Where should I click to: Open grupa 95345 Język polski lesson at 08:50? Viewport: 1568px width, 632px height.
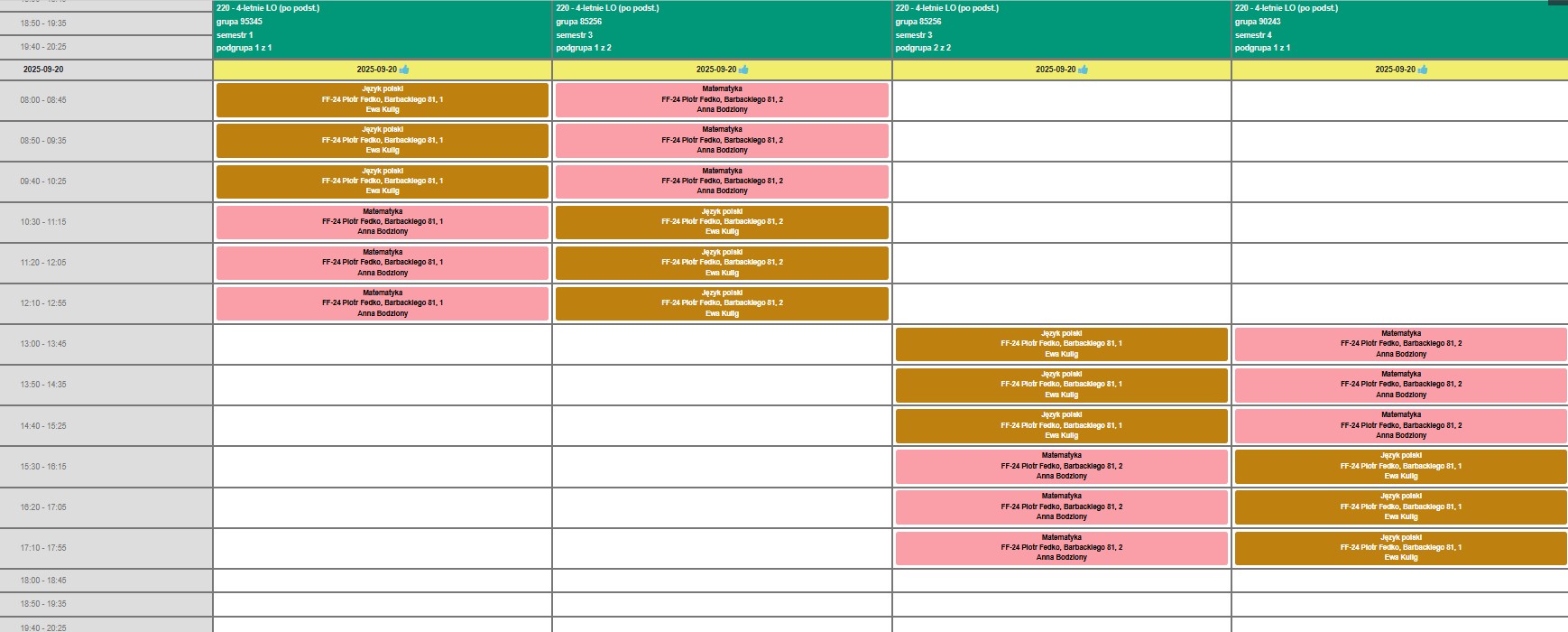(x=383, y=141)
